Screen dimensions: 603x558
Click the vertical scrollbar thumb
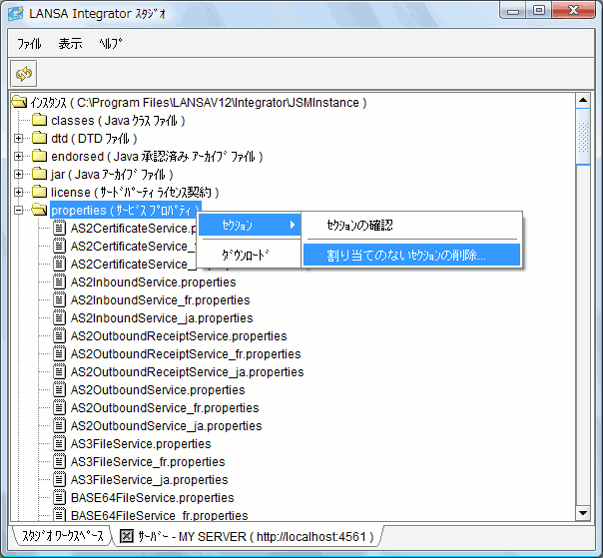click(583, 137)
